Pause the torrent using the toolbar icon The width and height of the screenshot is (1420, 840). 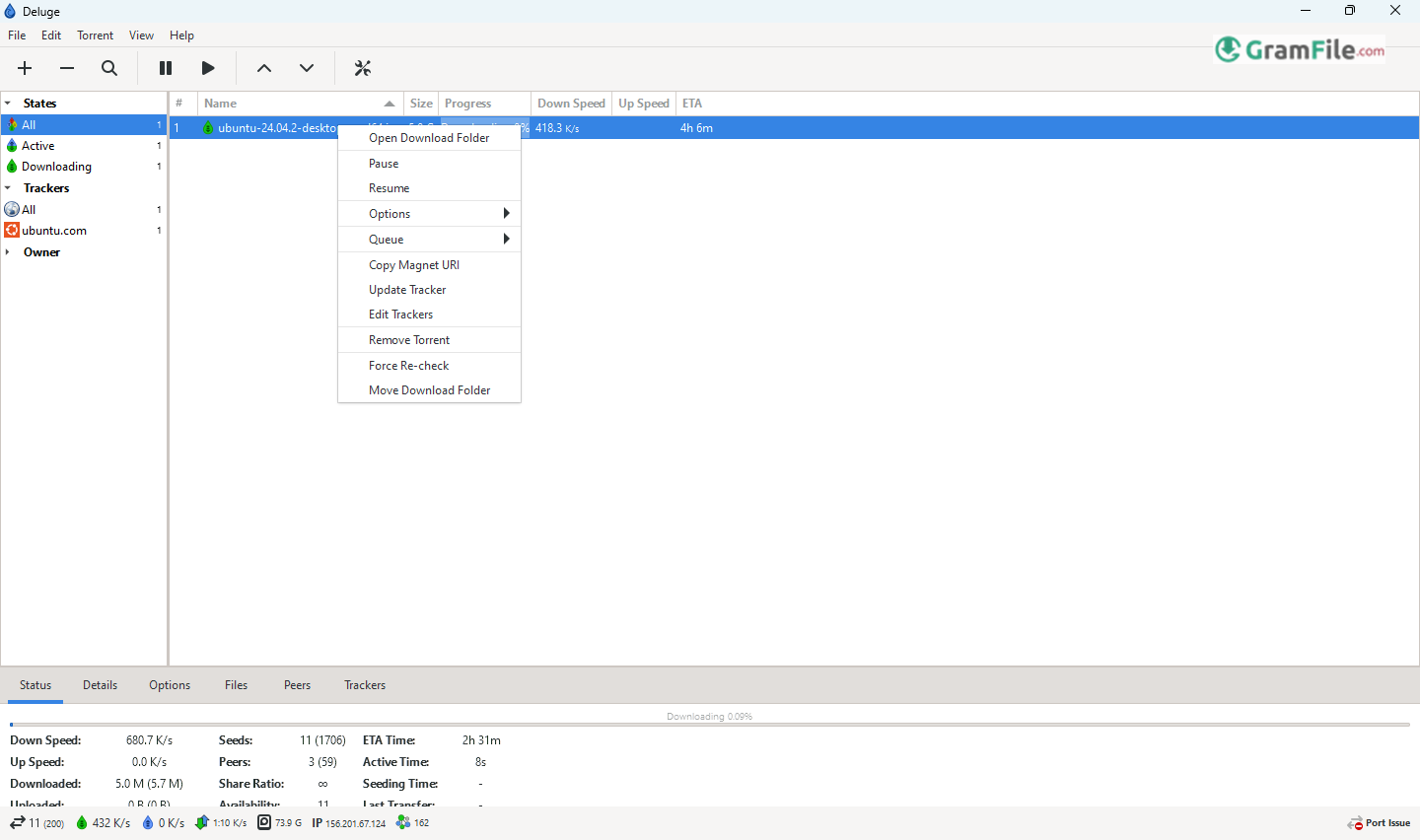click(166, 68)
